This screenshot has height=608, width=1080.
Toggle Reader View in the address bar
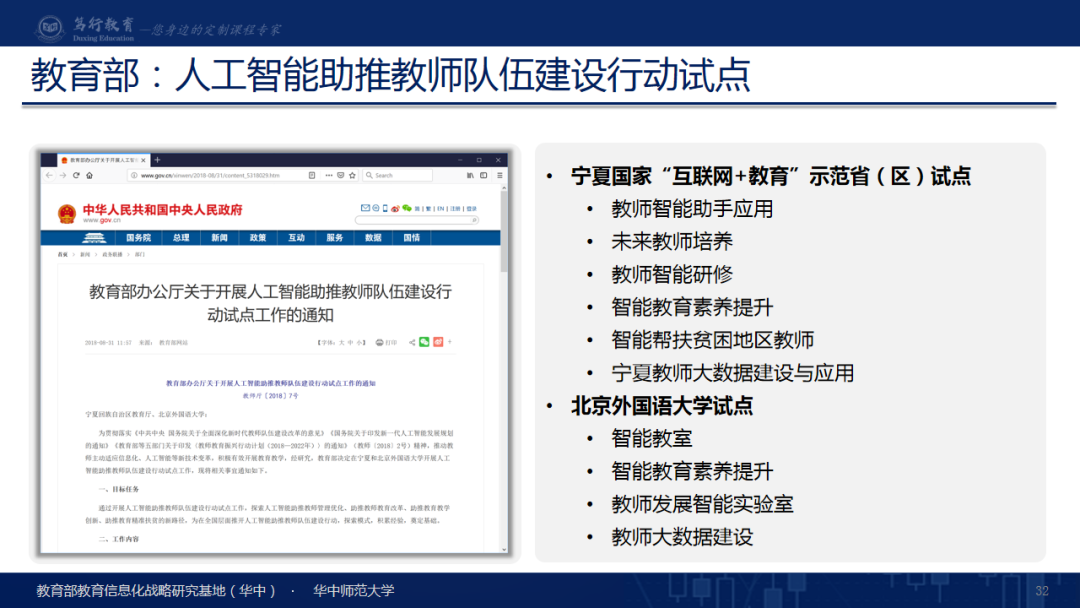312,176
